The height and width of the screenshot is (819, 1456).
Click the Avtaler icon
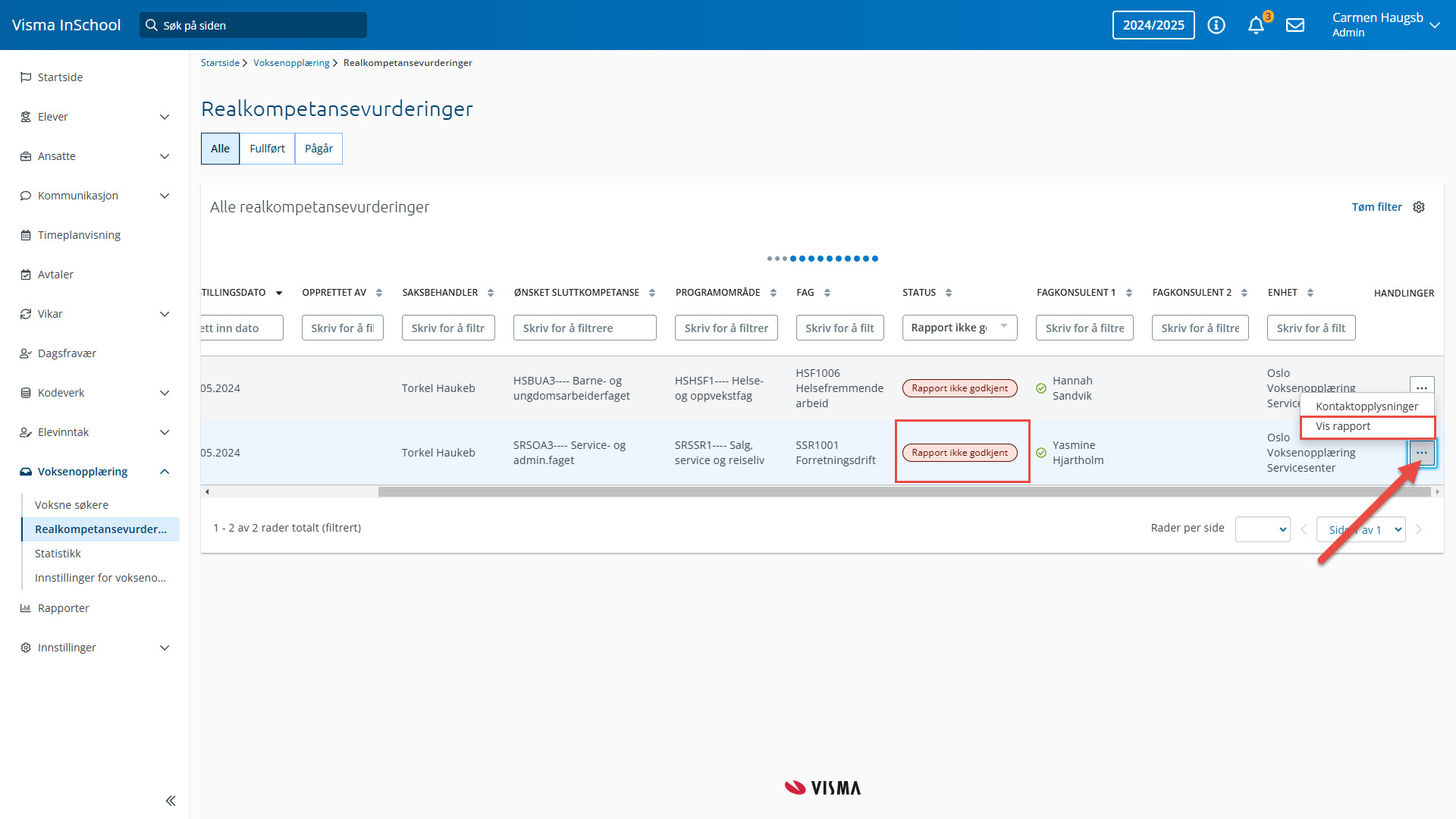[26, 275]
